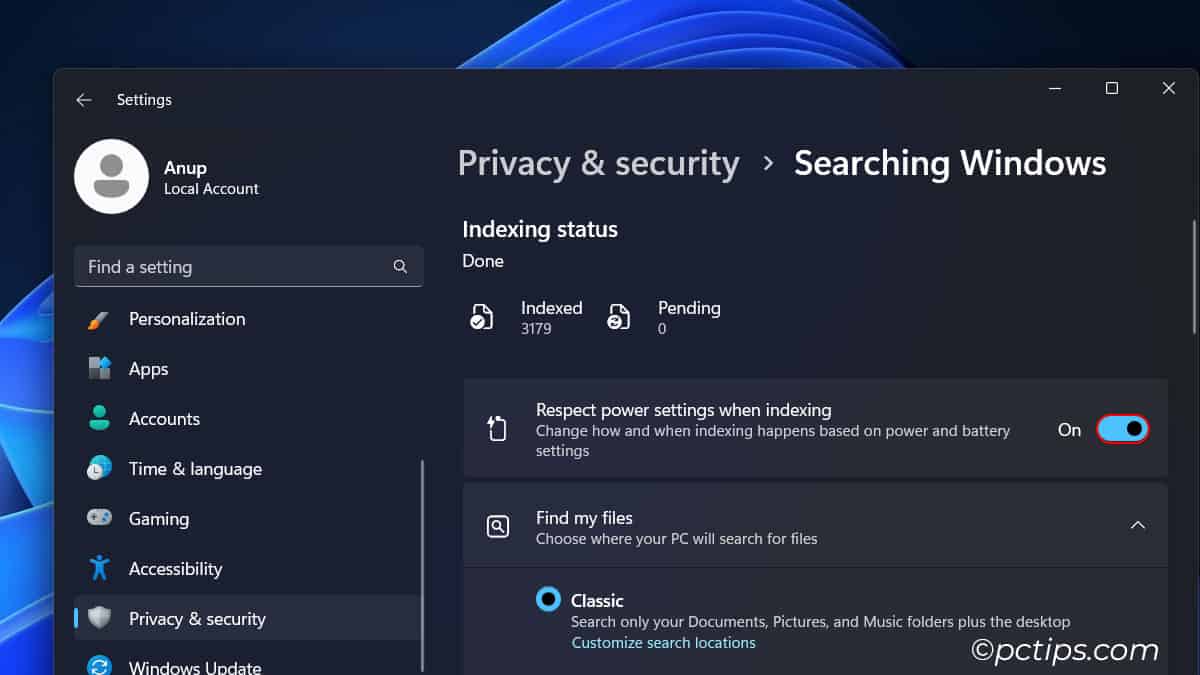Click the 'Indexing status' heading
Screen dimensions: 1200x675
[540, 229]
